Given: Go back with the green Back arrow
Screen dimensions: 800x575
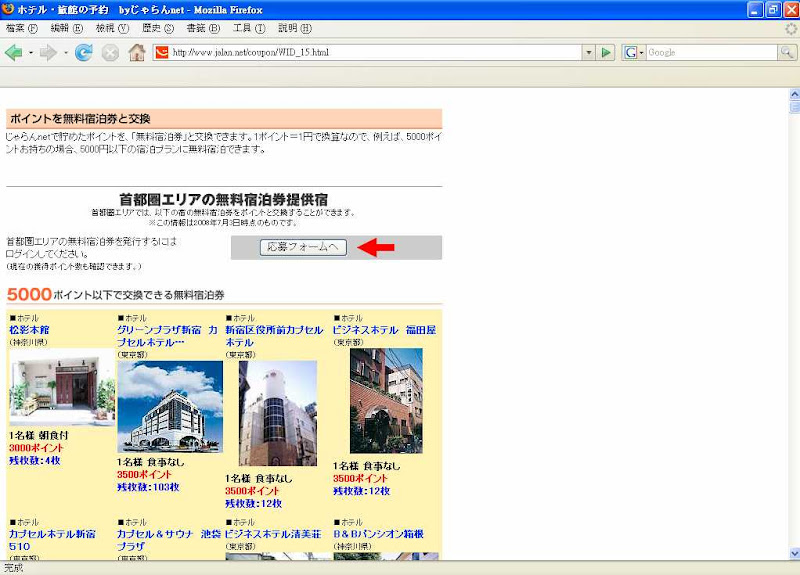Looking at the screenshot, I should pos(14,52).
